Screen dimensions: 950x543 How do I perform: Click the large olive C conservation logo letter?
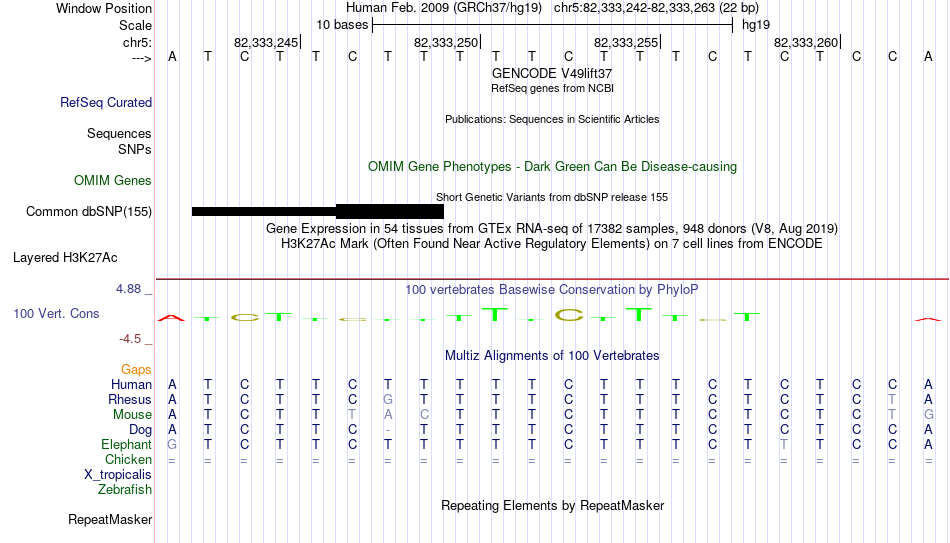[569, 315]
